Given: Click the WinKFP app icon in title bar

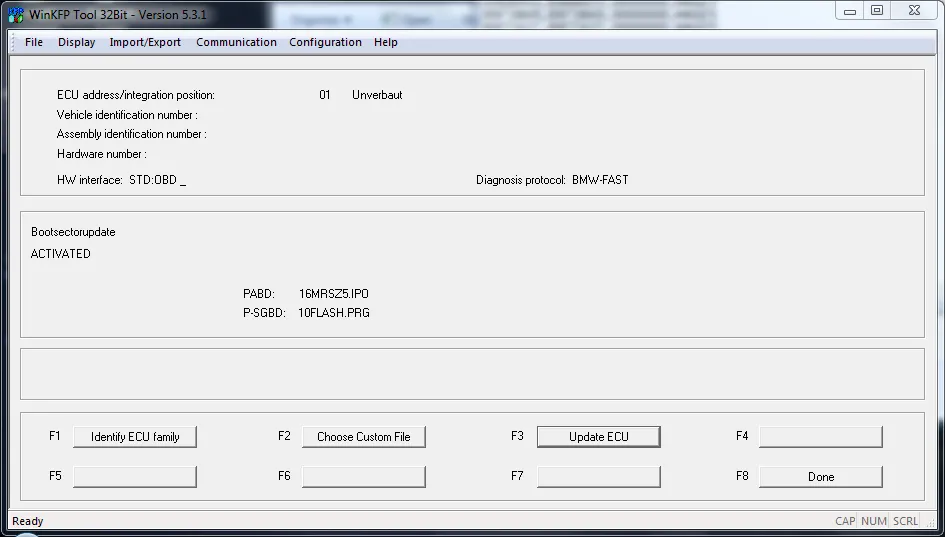Looking at the screenshot, I should (x=15, y=14).
